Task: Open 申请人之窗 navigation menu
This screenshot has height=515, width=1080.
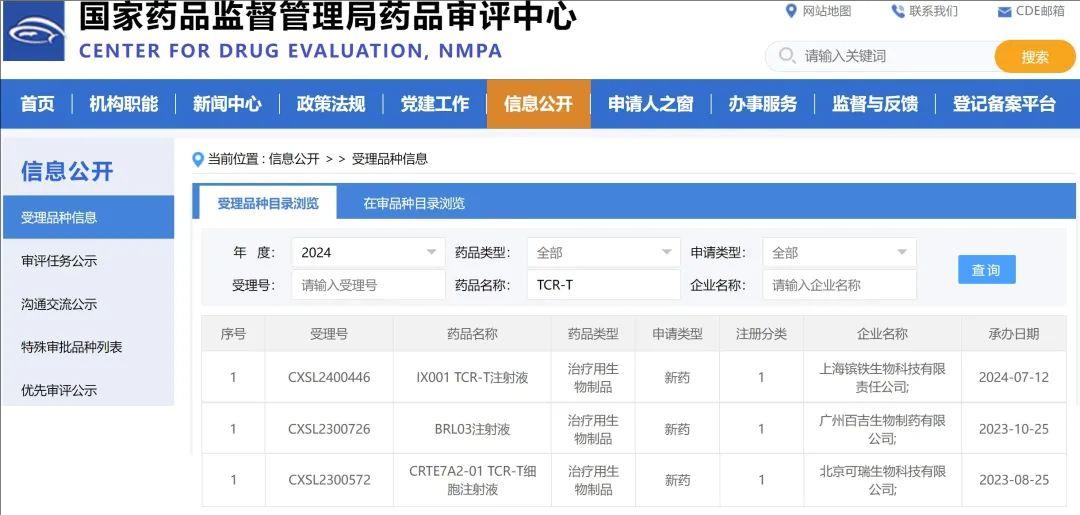Action: (x=651, y=104)
